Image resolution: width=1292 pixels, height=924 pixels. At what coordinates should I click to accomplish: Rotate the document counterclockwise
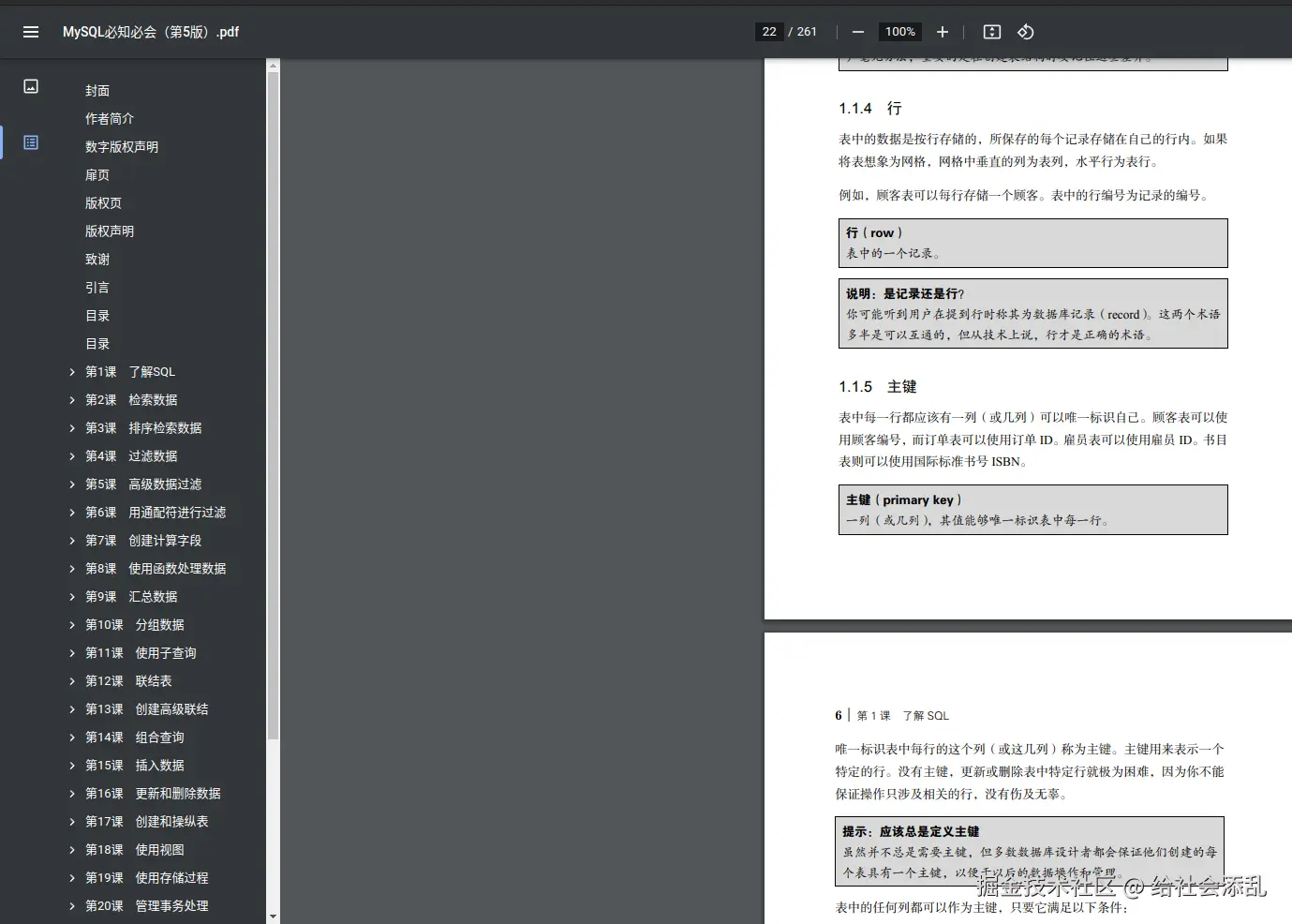[x=1026, y=32]
